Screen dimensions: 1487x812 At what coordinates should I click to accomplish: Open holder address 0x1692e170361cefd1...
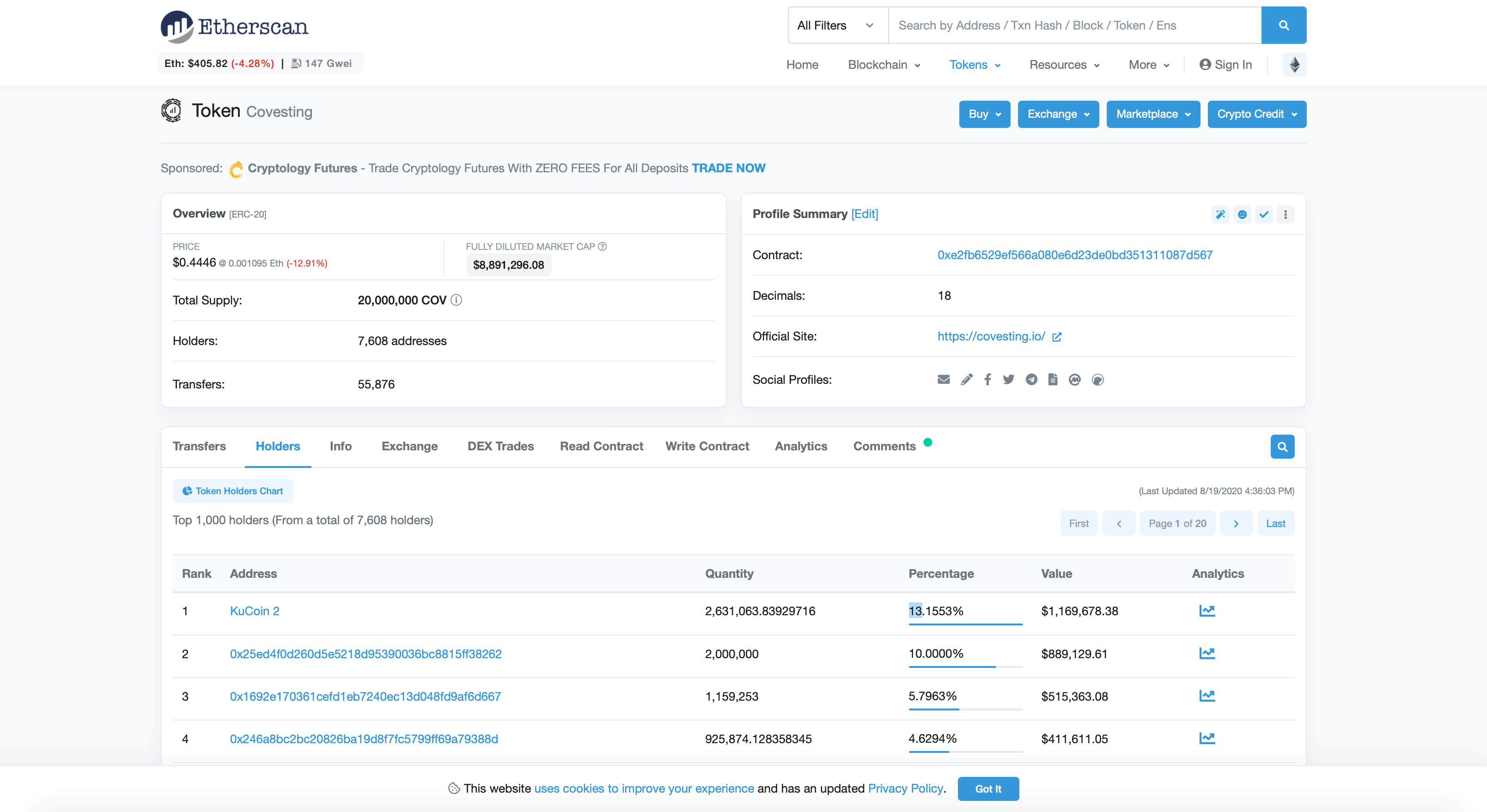point(366,697)
